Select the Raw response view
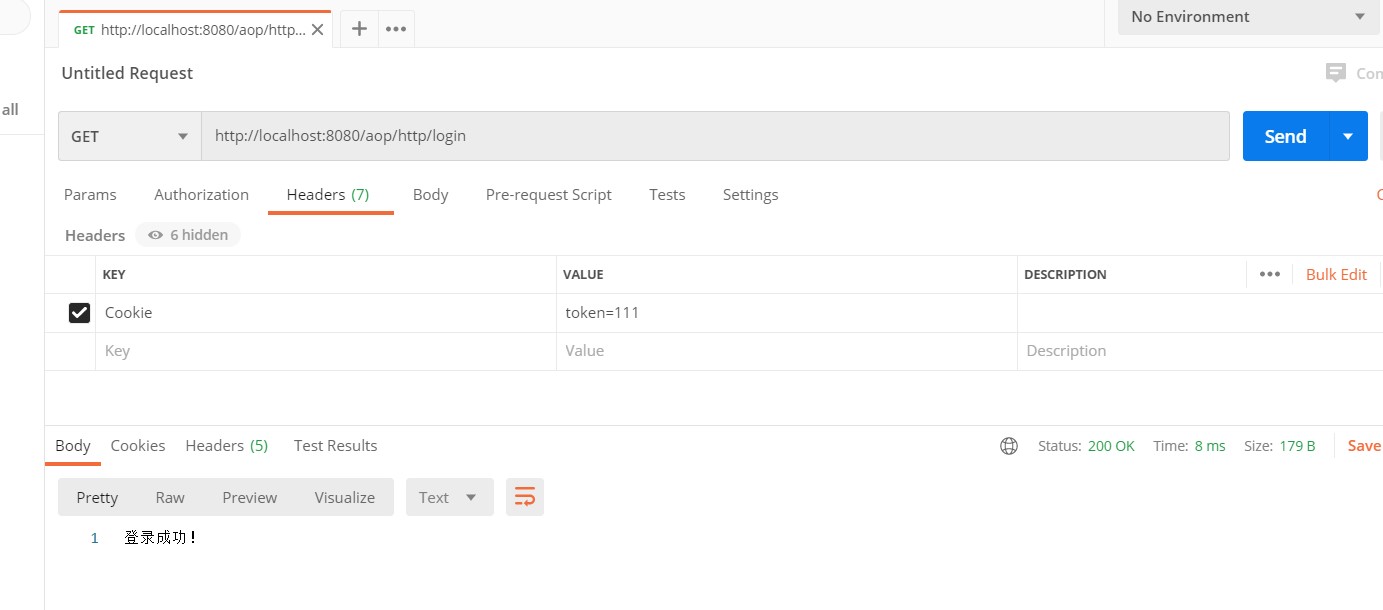 point(170,497)
